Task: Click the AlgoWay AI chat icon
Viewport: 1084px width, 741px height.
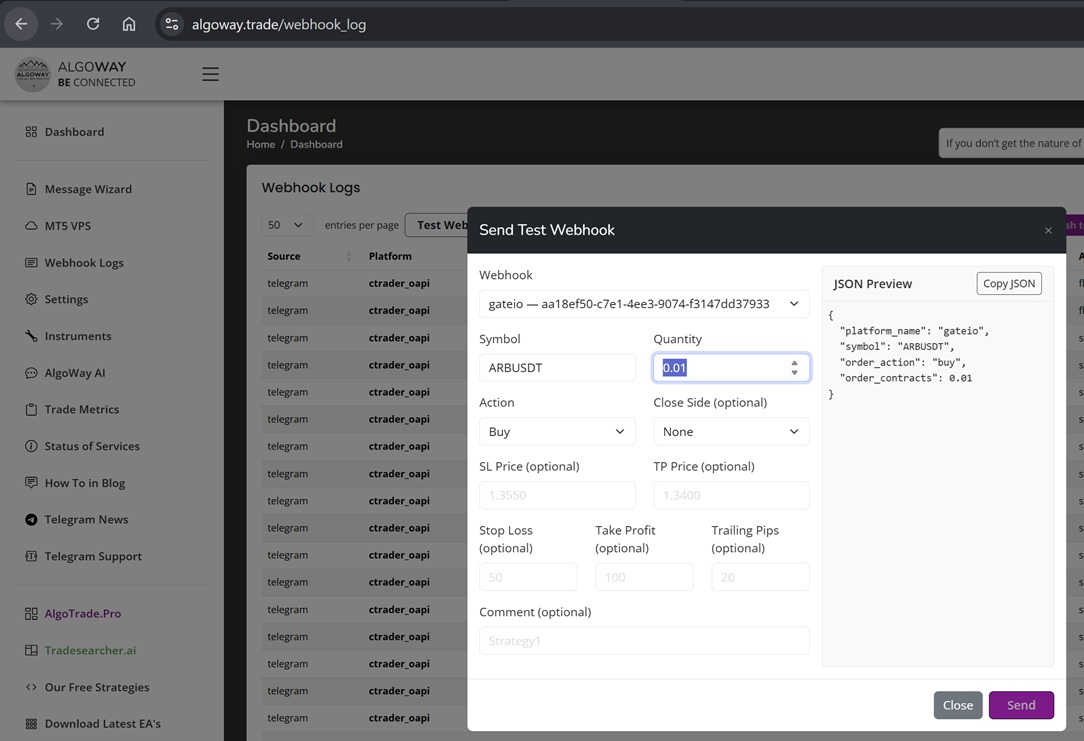Action: 31,373
